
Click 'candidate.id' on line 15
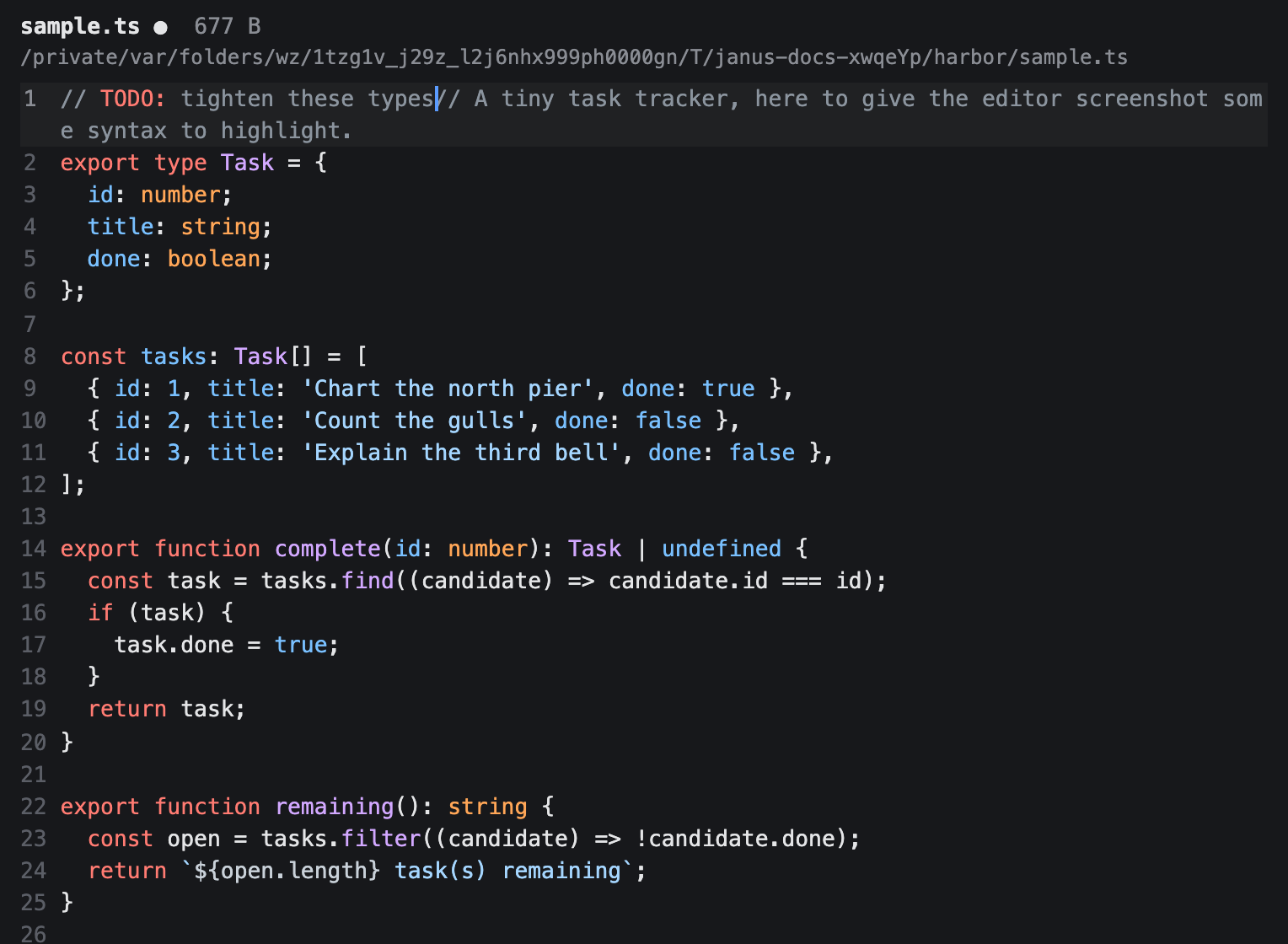click(x=689, y=581)
